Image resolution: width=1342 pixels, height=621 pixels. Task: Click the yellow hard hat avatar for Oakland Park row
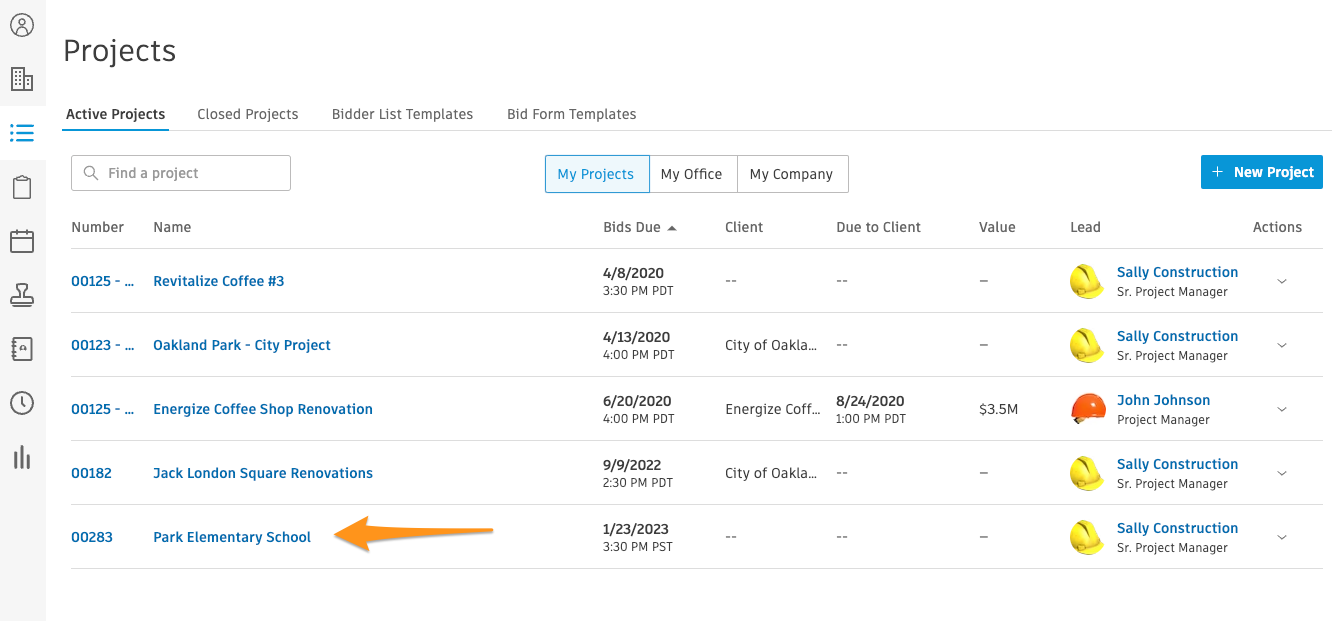(1087, 345)
